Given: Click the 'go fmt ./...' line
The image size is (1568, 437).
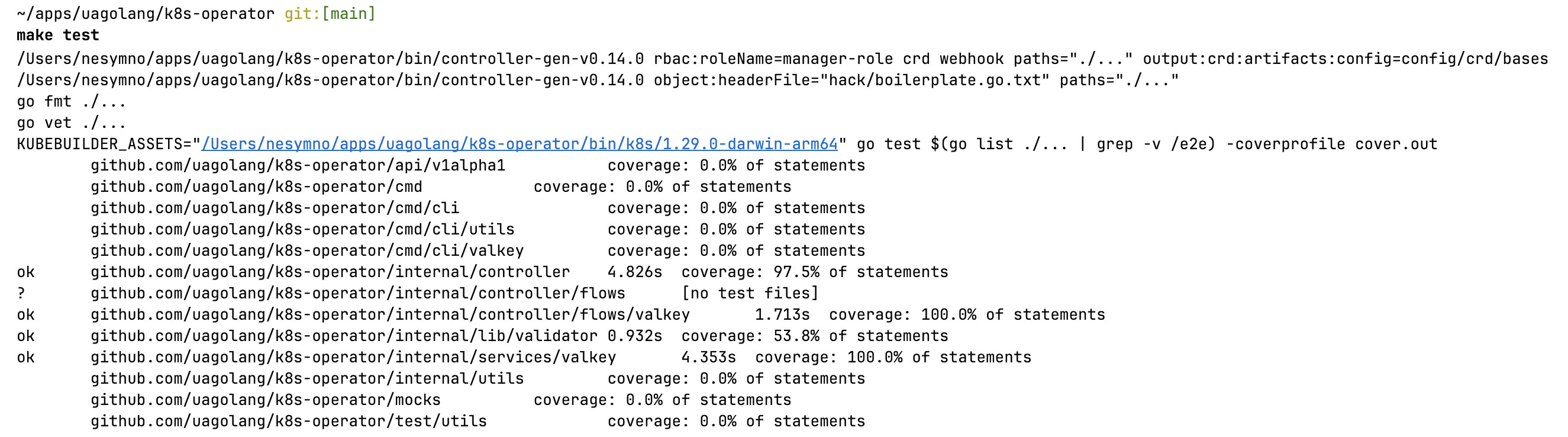Looking at the screenshot, I should (x=72, y=102).
